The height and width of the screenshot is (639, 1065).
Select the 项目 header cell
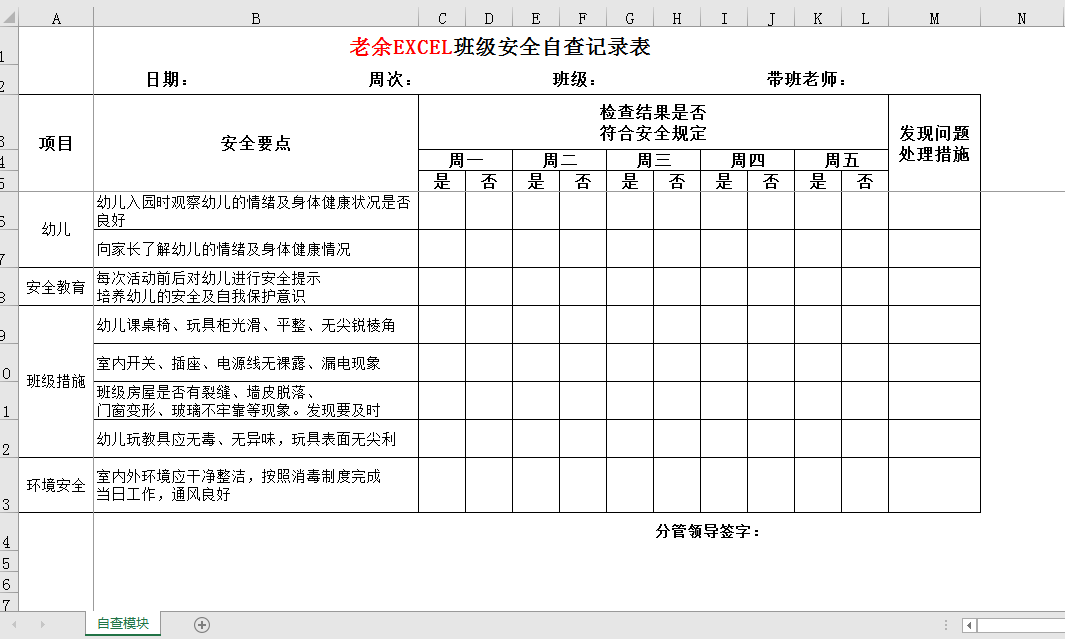pyautogui.click(x=56, y=143)
